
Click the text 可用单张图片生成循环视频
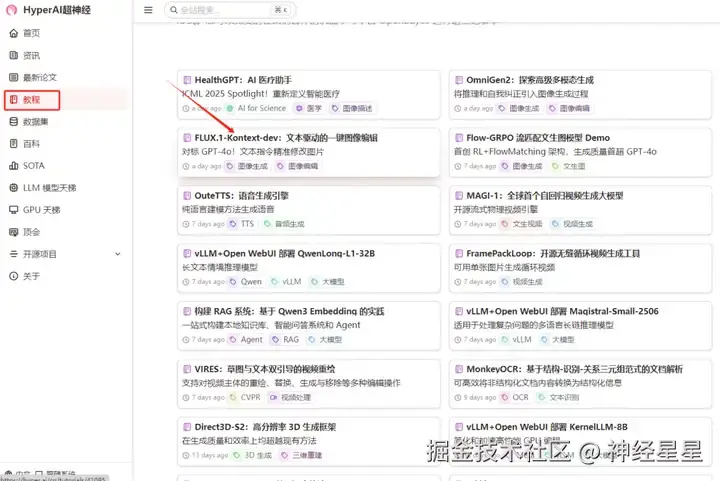[504, 267]
